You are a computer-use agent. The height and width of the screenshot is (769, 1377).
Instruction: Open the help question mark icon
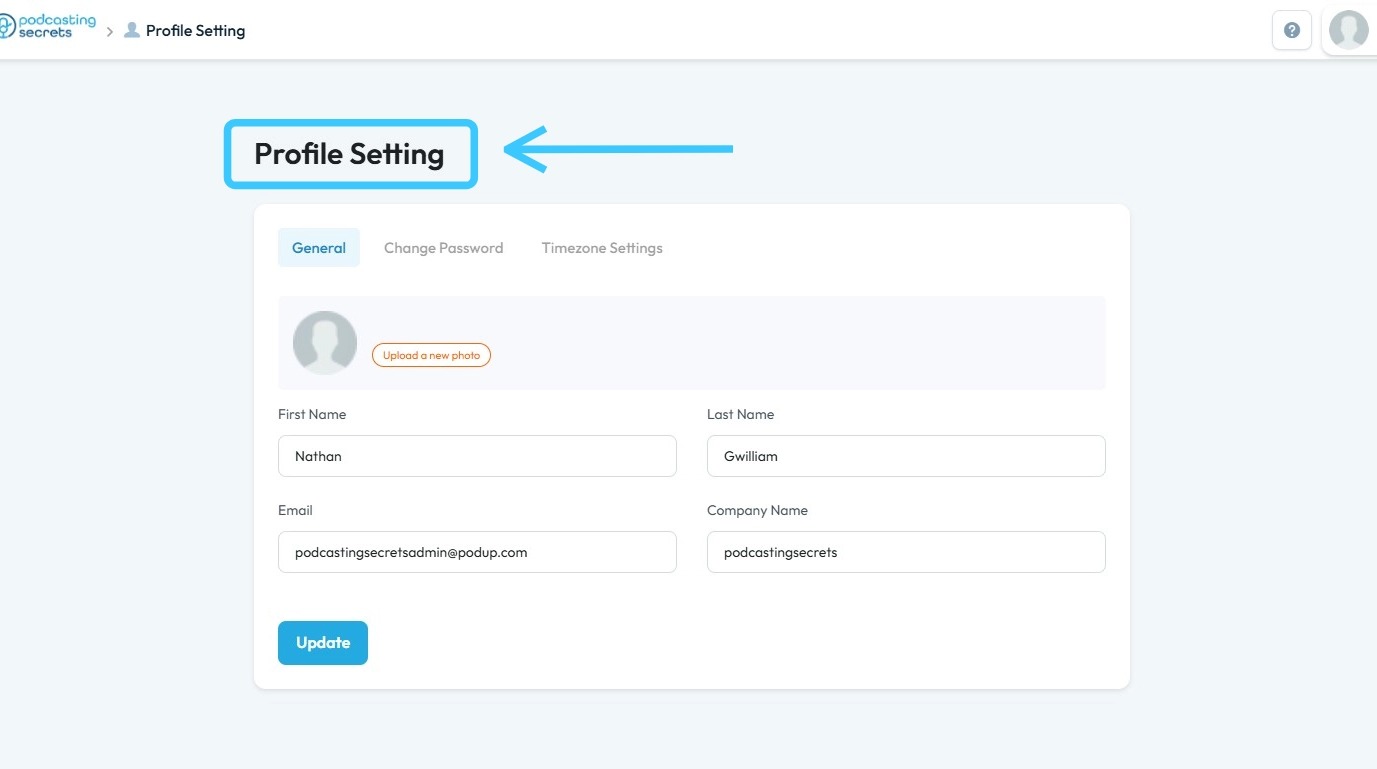pos(1291,30)
